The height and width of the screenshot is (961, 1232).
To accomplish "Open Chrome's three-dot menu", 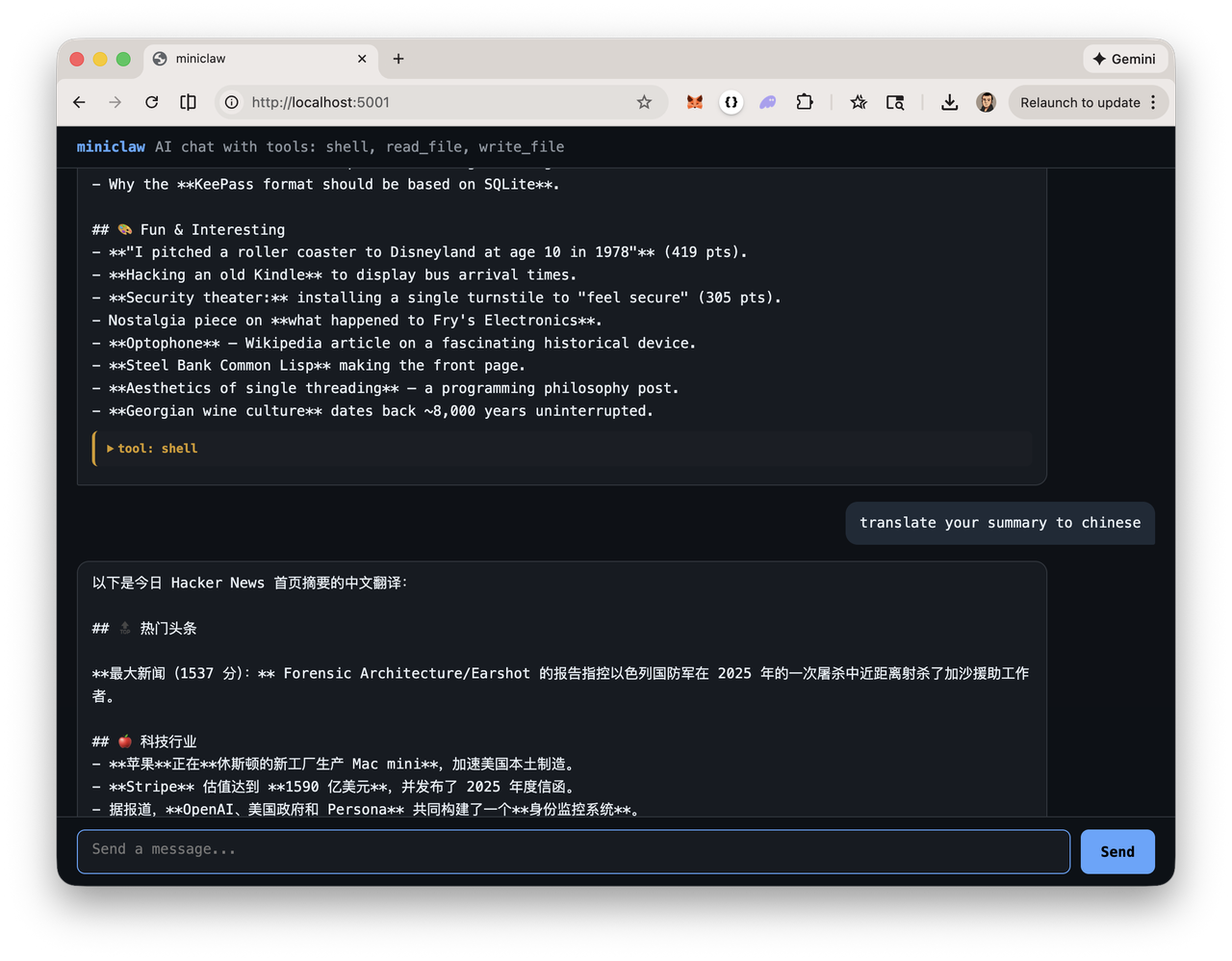I will tap(1153, 102).
